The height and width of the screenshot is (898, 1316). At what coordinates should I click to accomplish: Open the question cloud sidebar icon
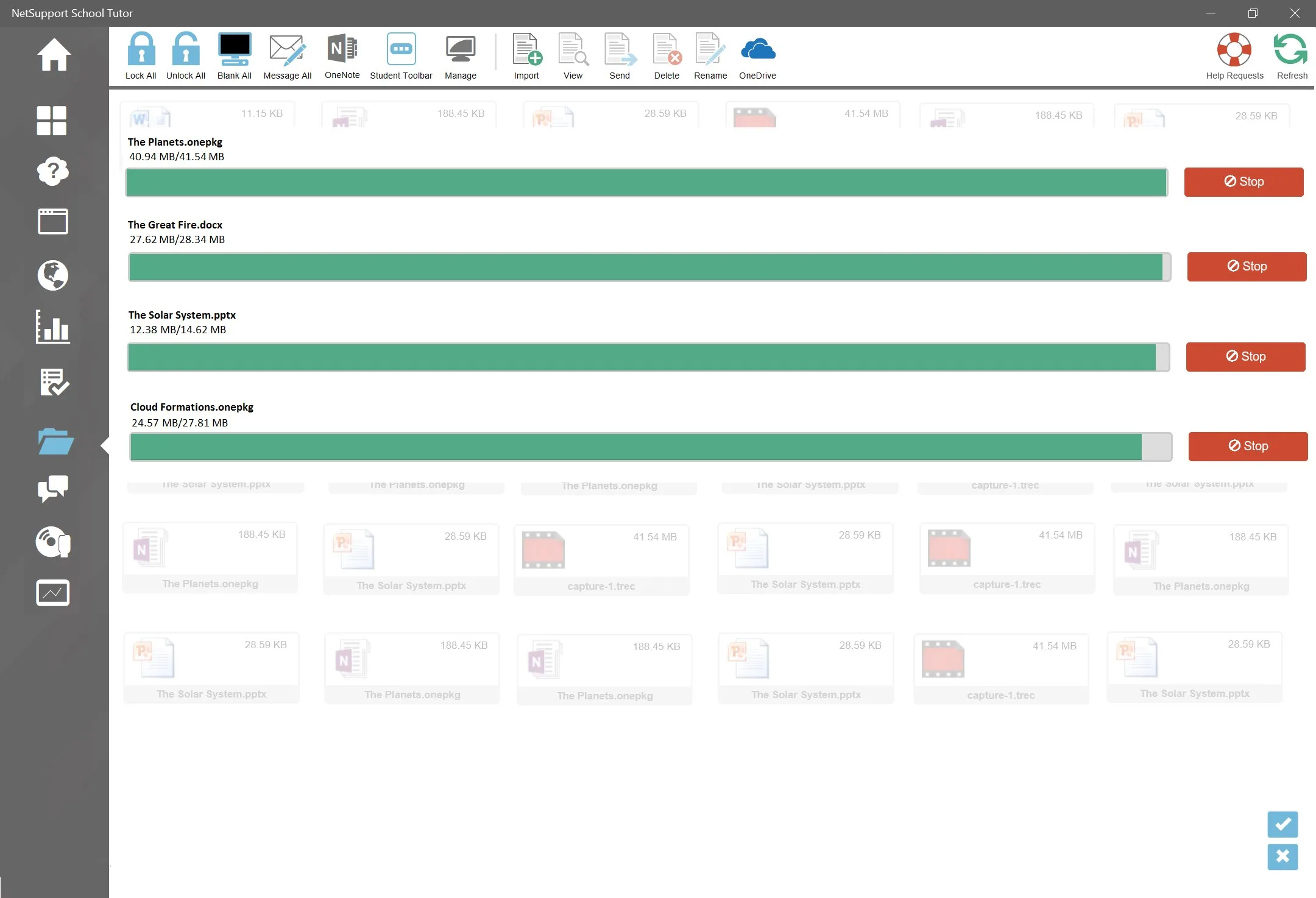[53, 171]
